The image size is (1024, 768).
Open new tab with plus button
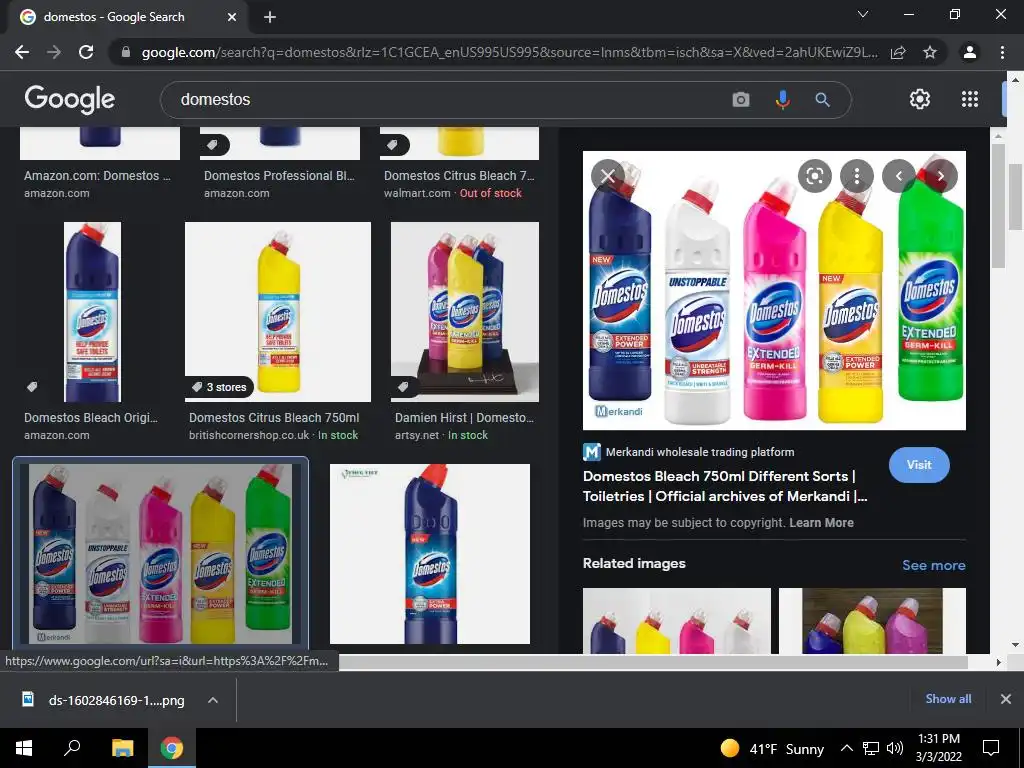click(270, 17)
